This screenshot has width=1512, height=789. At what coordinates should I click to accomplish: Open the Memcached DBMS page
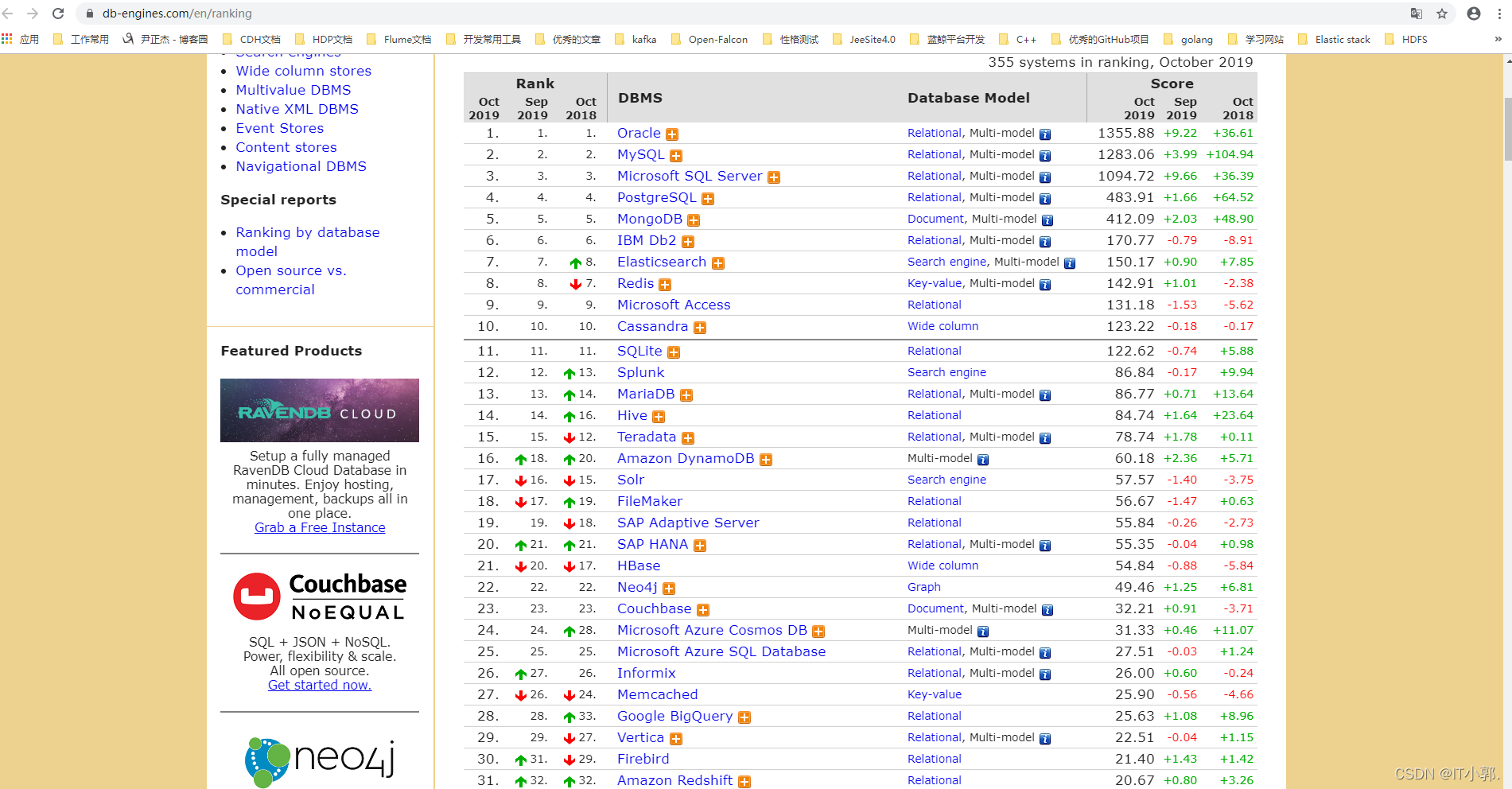point(657,694)
